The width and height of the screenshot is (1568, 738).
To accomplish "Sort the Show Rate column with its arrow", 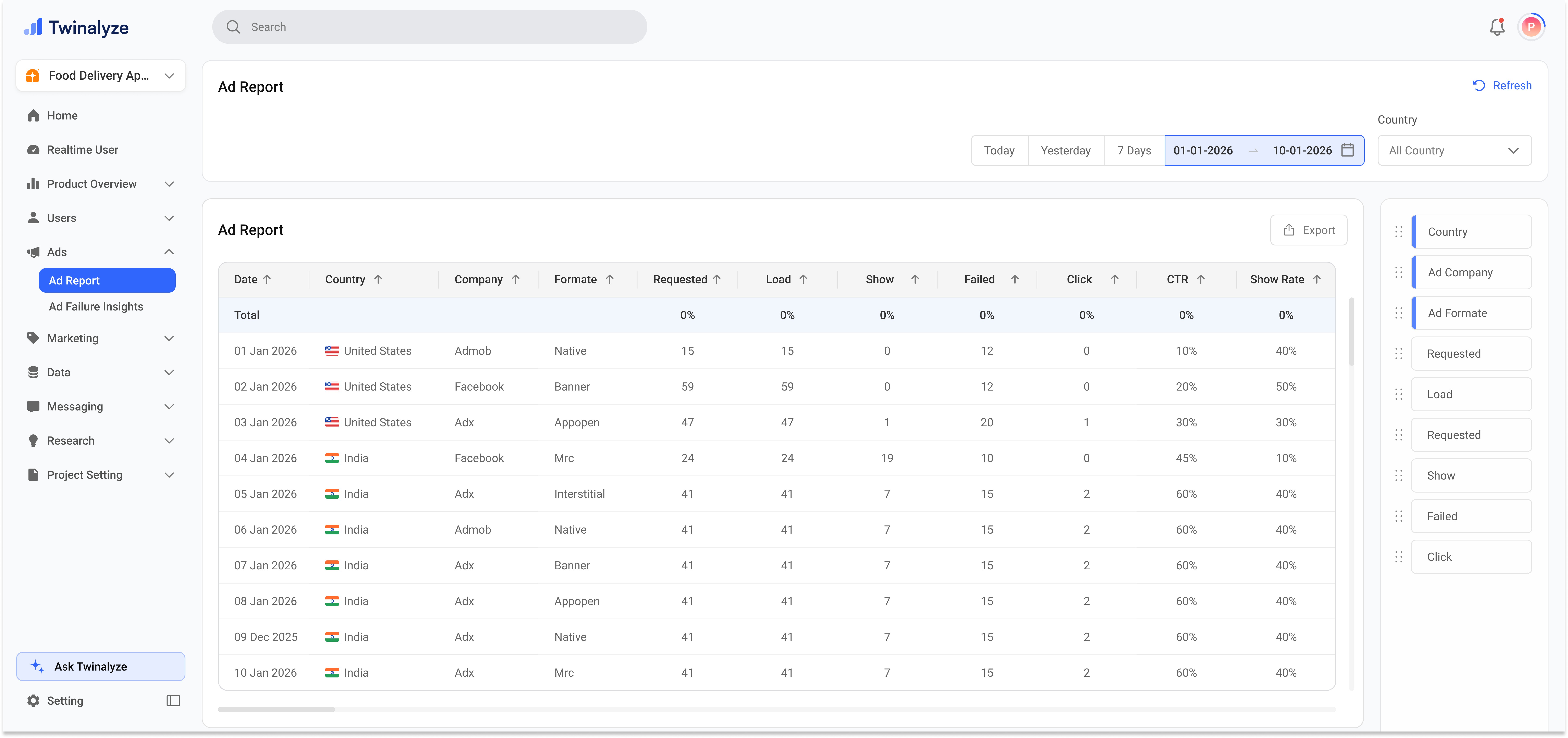I will click(1317, 279).
